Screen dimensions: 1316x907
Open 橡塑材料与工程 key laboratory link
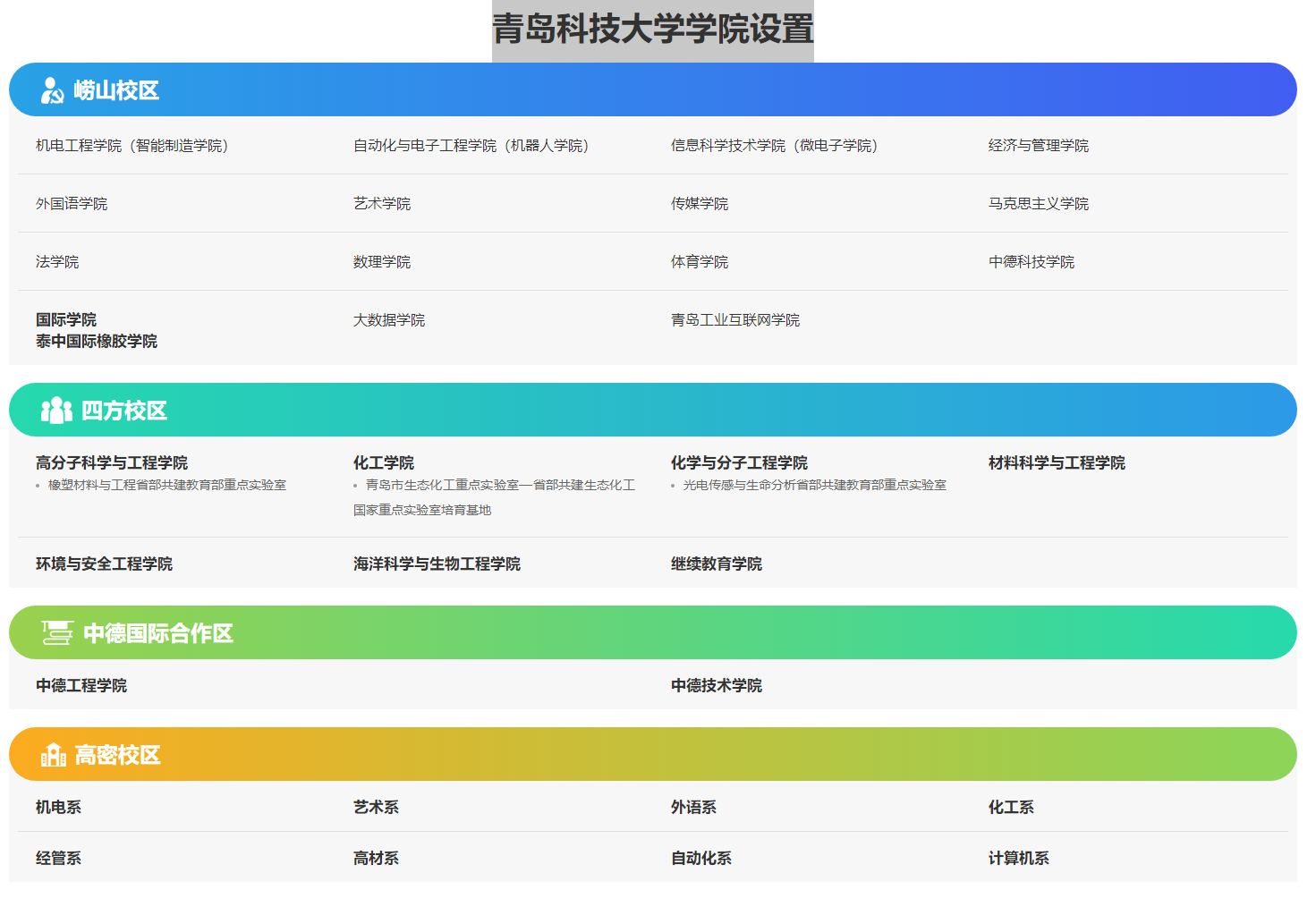tap(166, 486)
